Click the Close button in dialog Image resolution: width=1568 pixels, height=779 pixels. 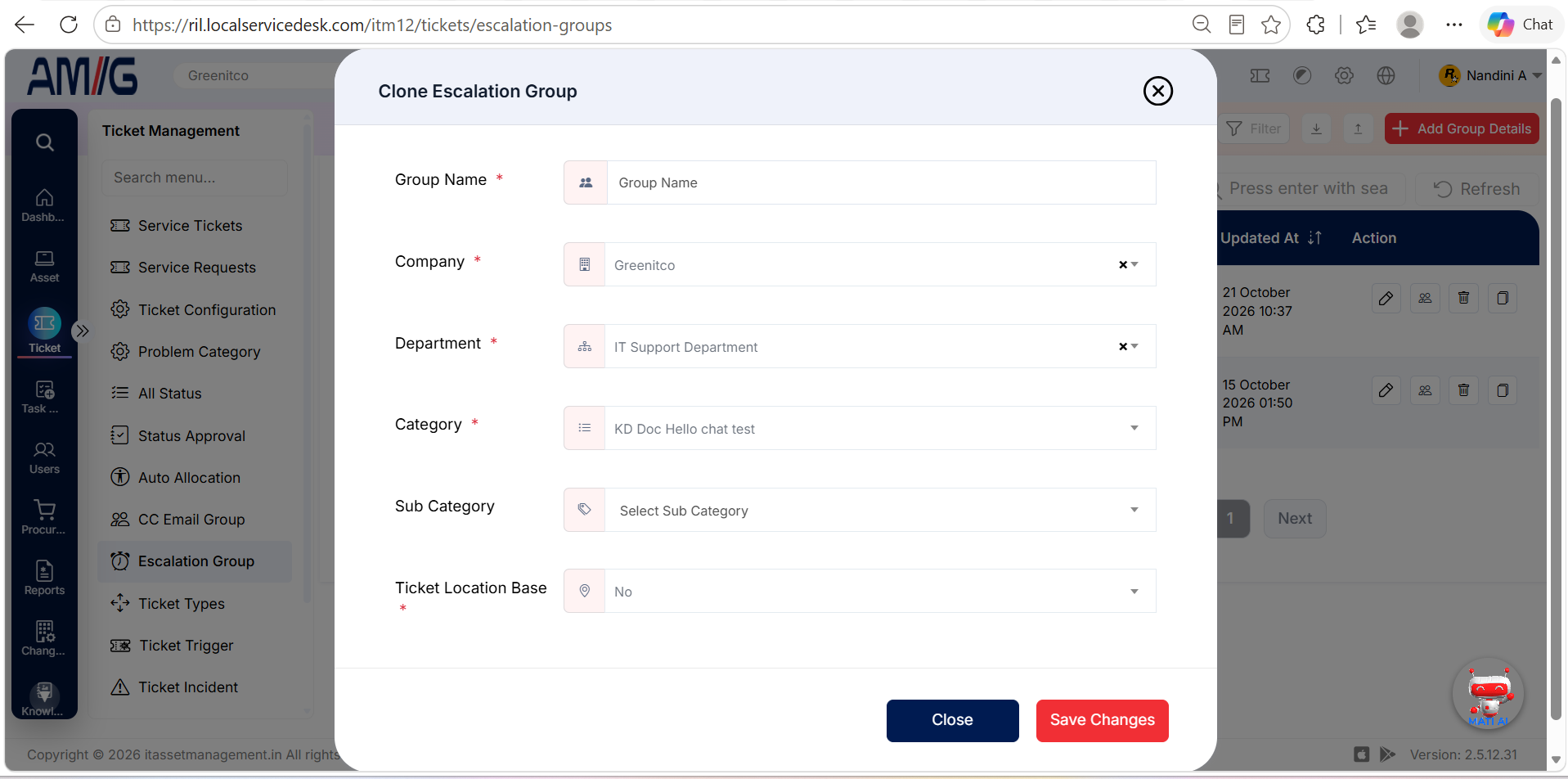point(952,720)
